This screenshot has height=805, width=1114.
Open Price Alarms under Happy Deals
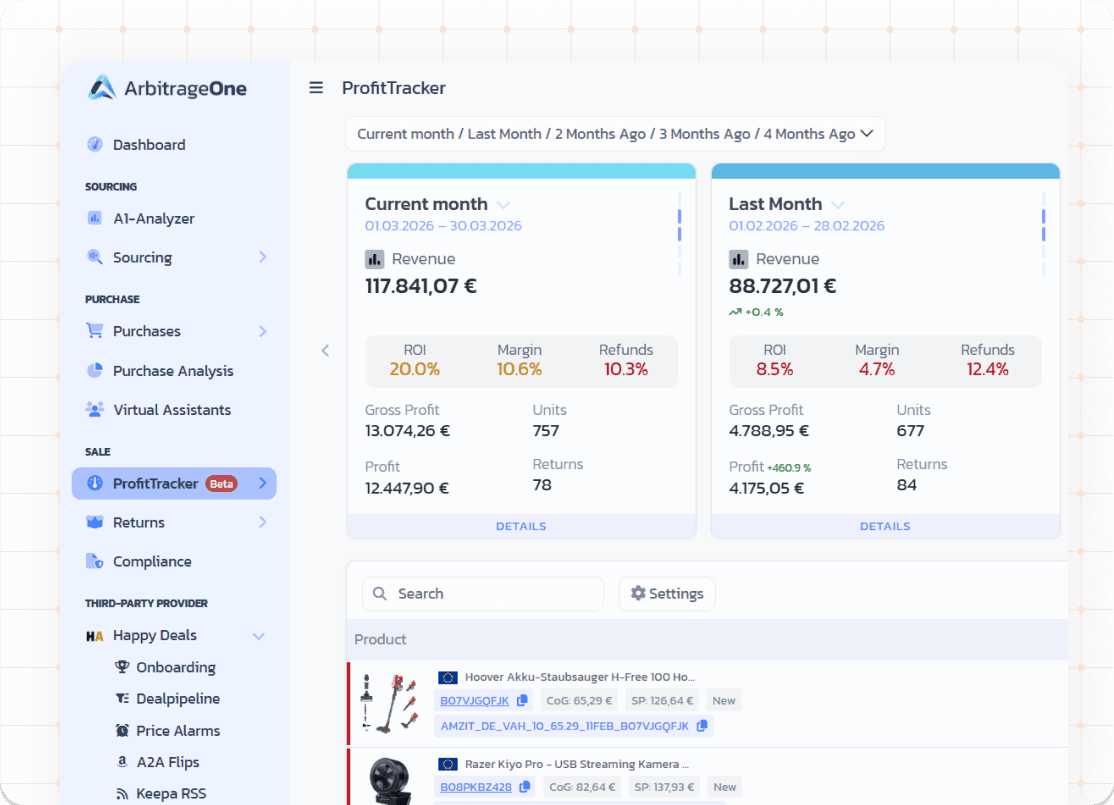[x=178, y=730]
